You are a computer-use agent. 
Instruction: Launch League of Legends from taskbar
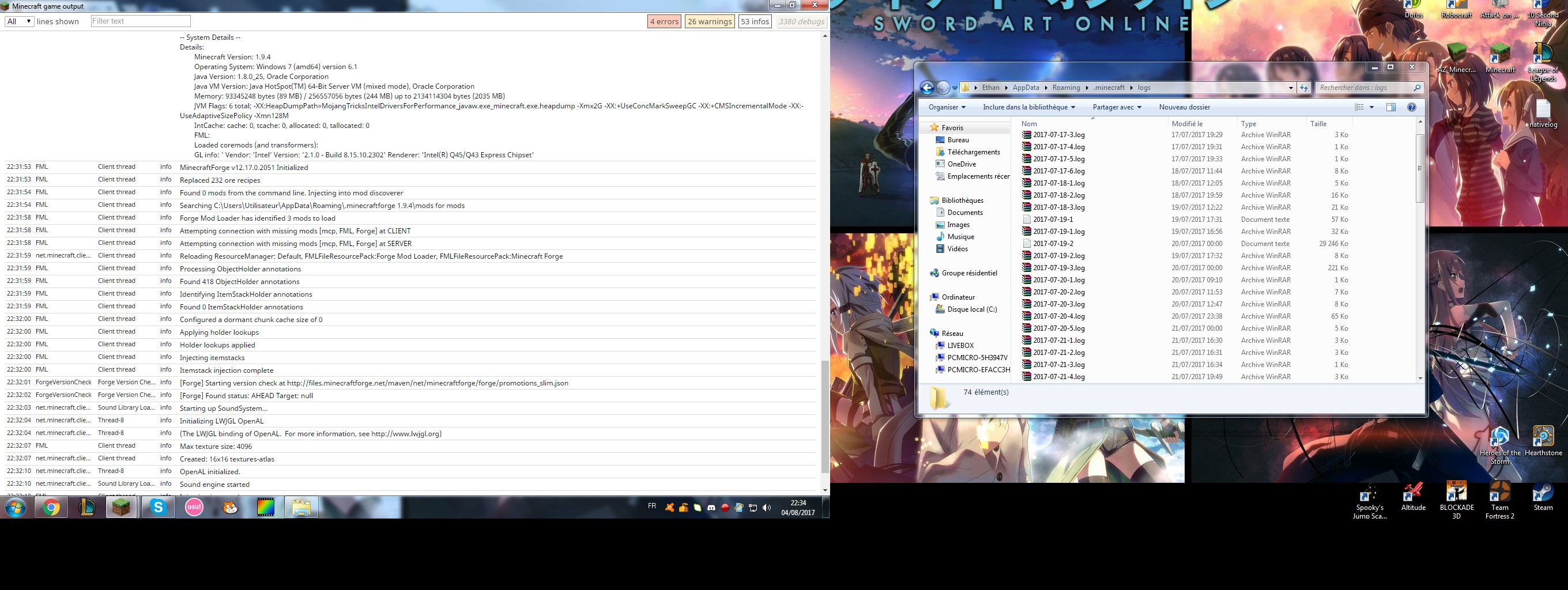click(87, 507)
